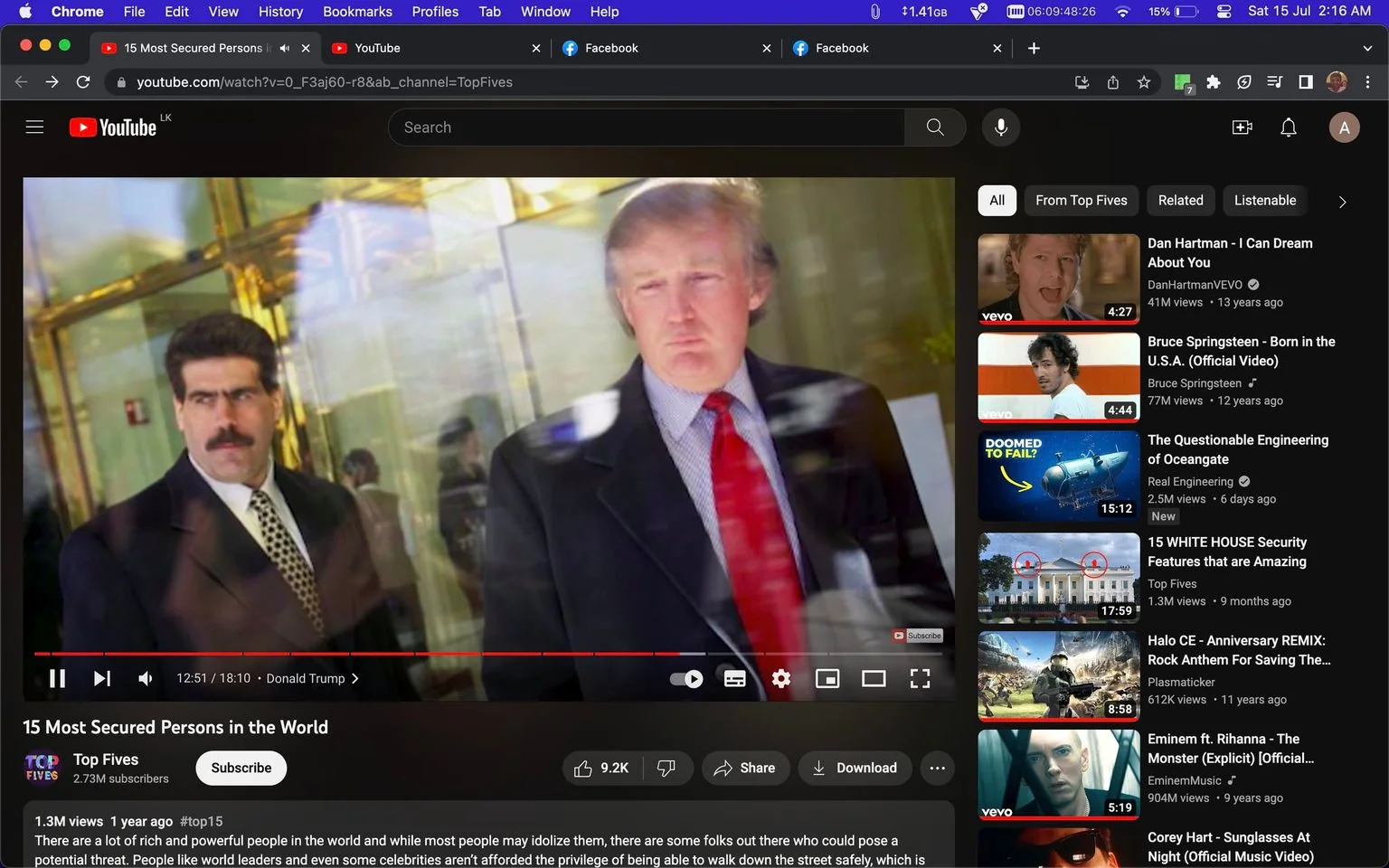Open the account avatar menu
The image size is (1389, 868).
1345,127
